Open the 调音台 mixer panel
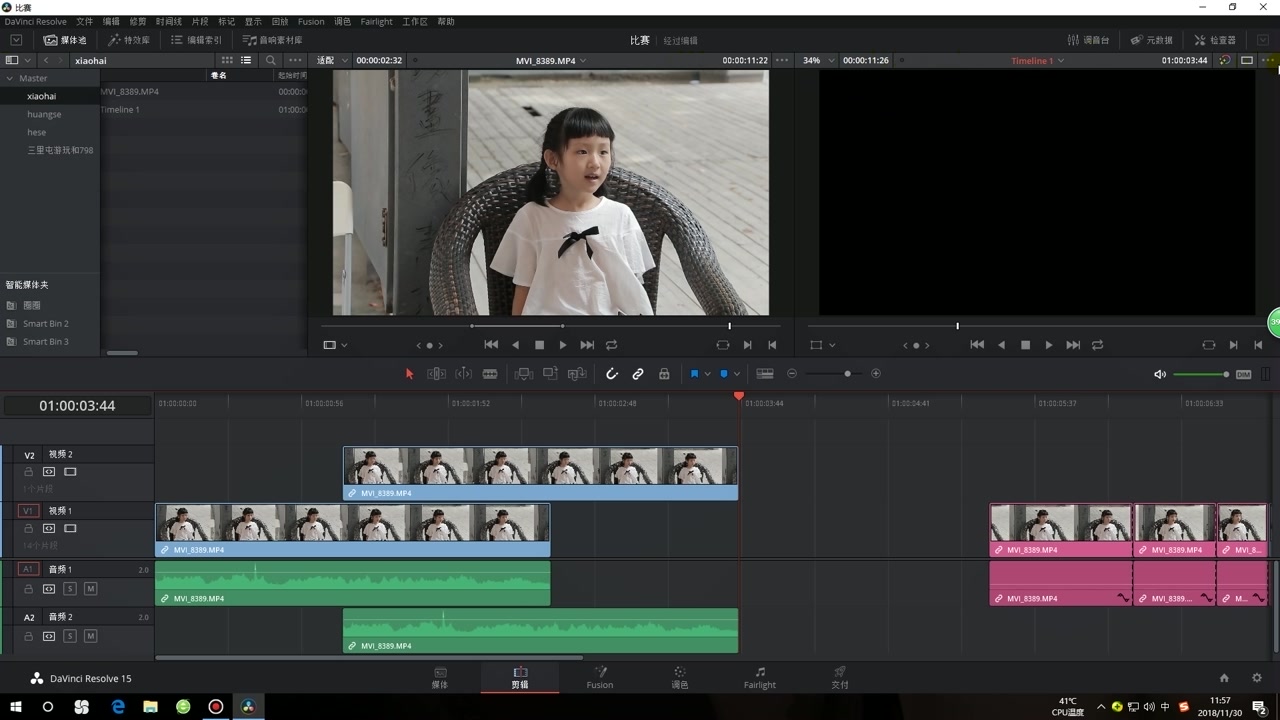 (x=1089, y=40)
